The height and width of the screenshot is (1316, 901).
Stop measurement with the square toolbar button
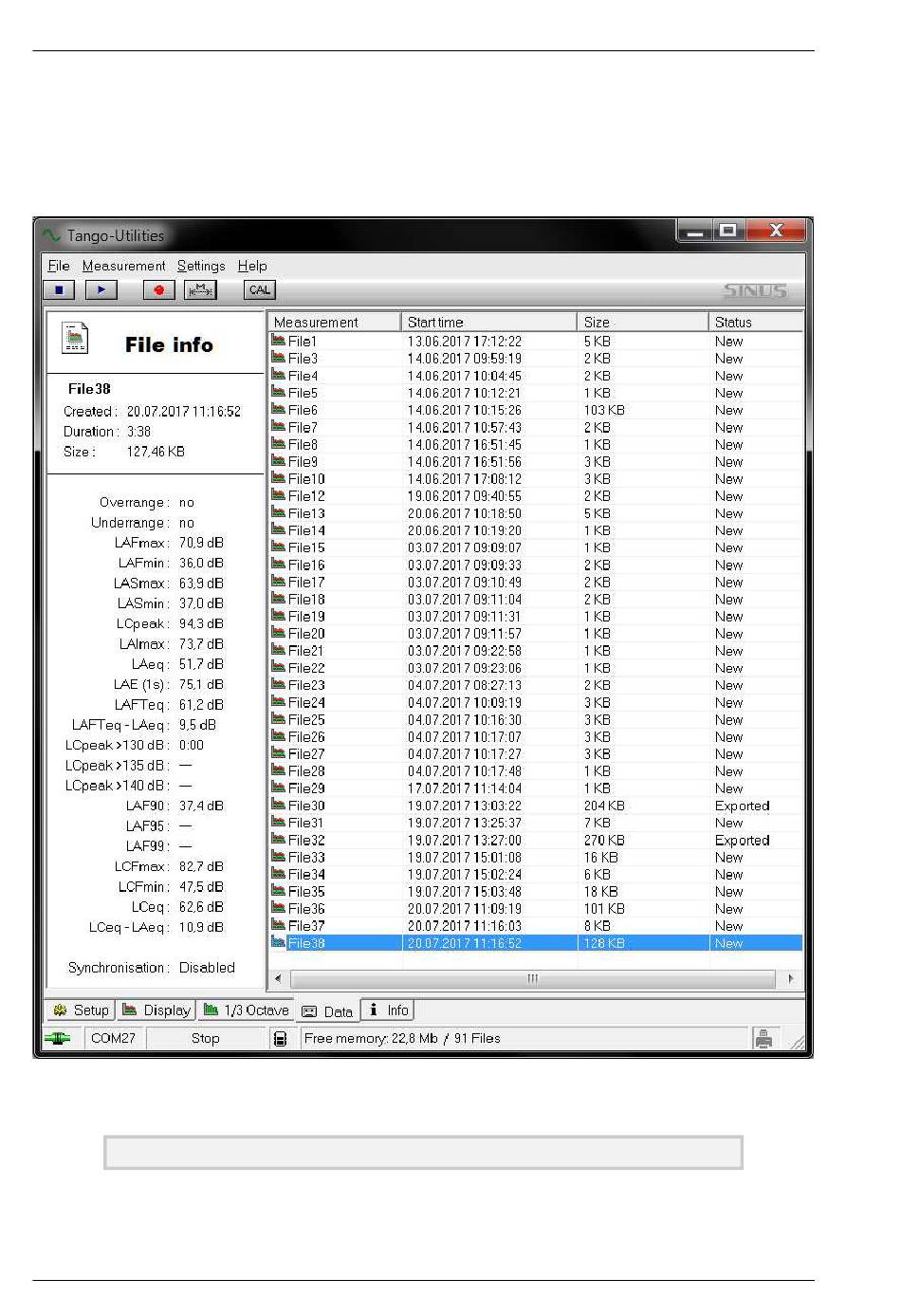pyautogui.click(x=59, y=290)
